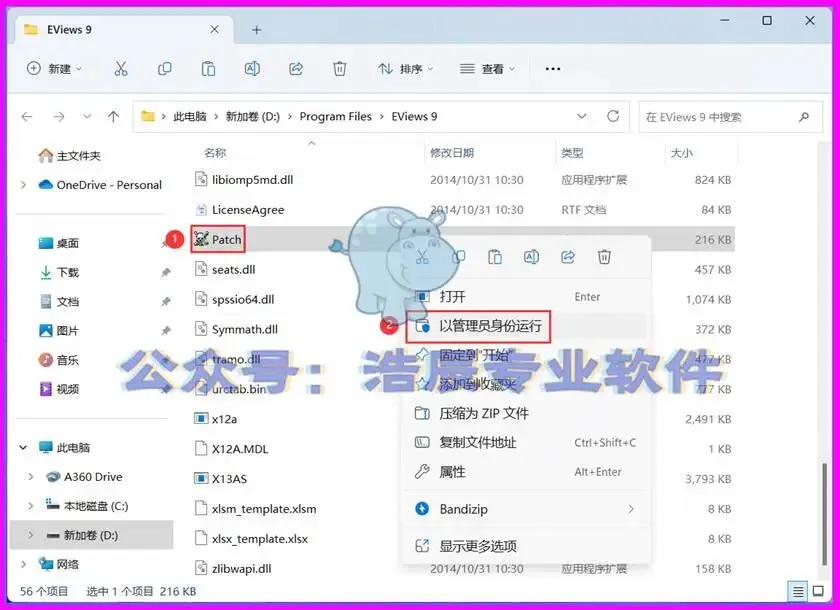Image resolution: width=840 pixels, height=610 pixels.
Task: Choose 压缩为 ZIP 文件 in context menu
Action: (525, 413)
